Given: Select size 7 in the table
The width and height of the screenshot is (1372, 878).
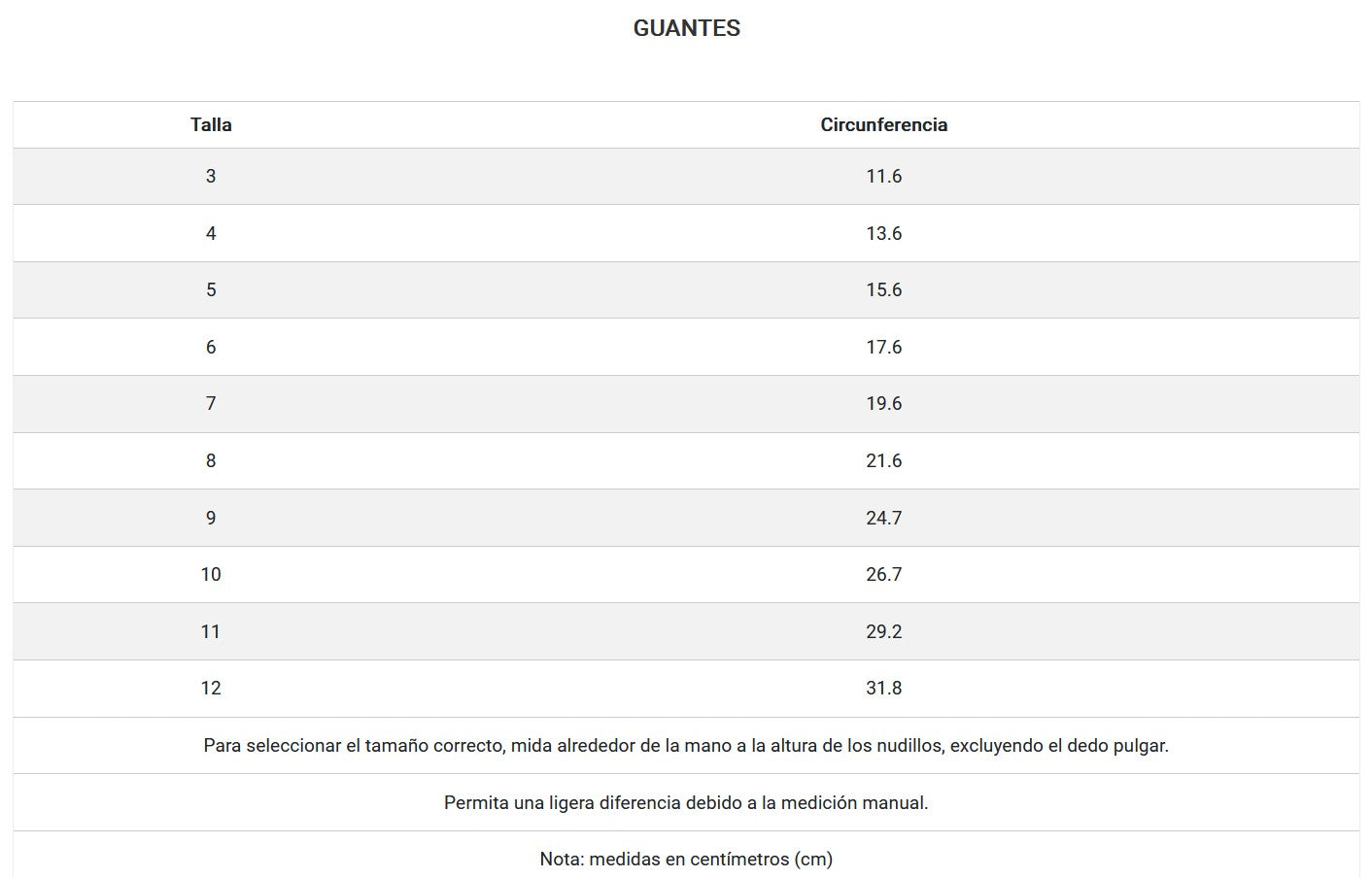Looking at the screenshot, I should click(211, 403).
